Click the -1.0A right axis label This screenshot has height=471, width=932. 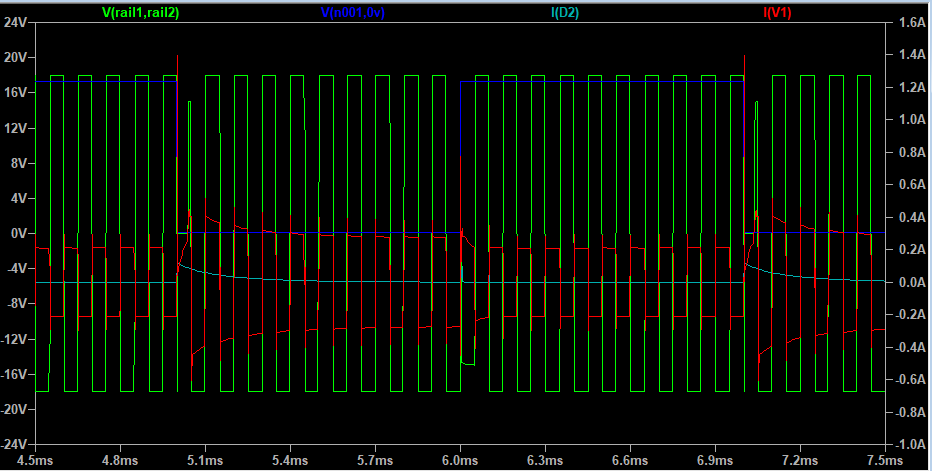click(911, 444)
